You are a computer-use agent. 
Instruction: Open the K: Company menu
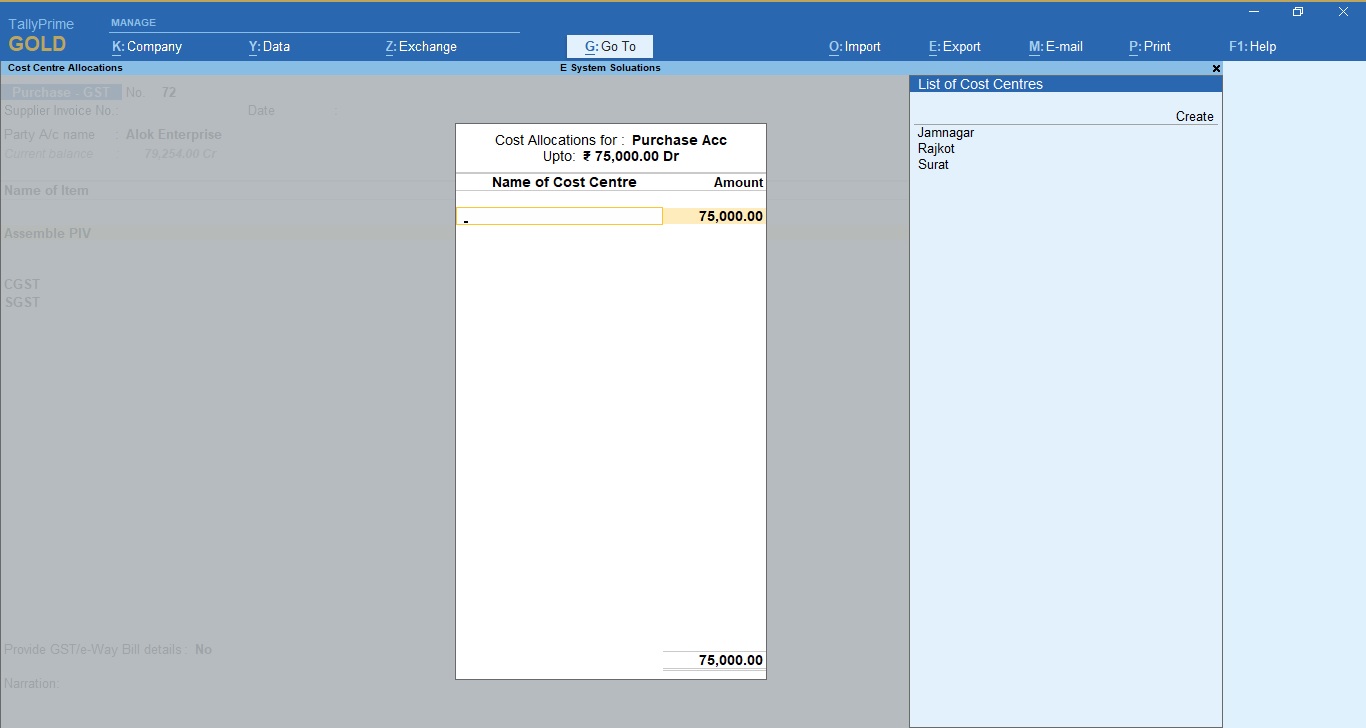coord(147,46)
